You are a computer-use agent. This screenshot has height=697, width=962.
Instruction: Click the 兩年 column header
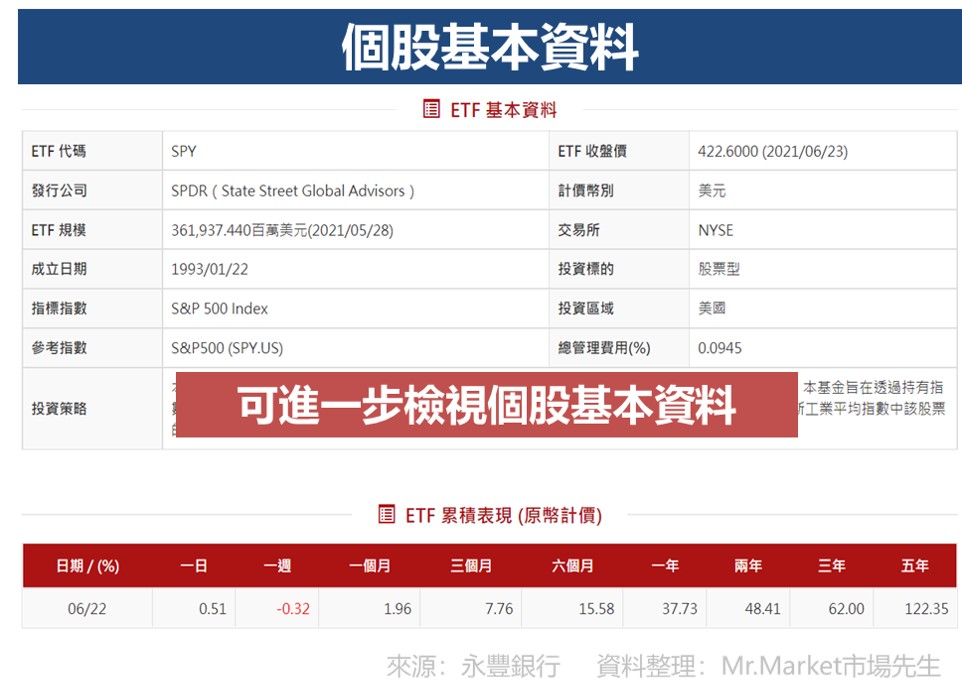748,566
